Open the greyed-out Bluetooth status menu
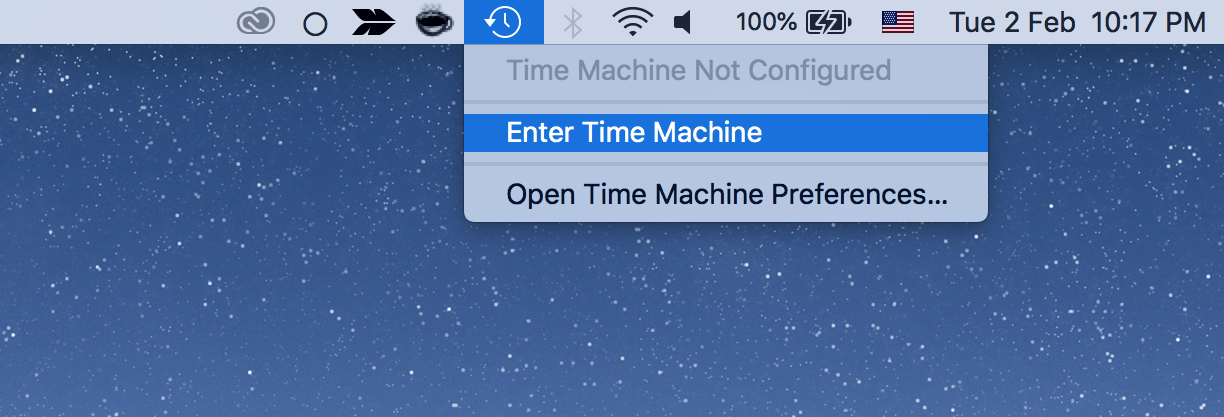Screen dimensions: 1224x417 [x=573, y=23]
